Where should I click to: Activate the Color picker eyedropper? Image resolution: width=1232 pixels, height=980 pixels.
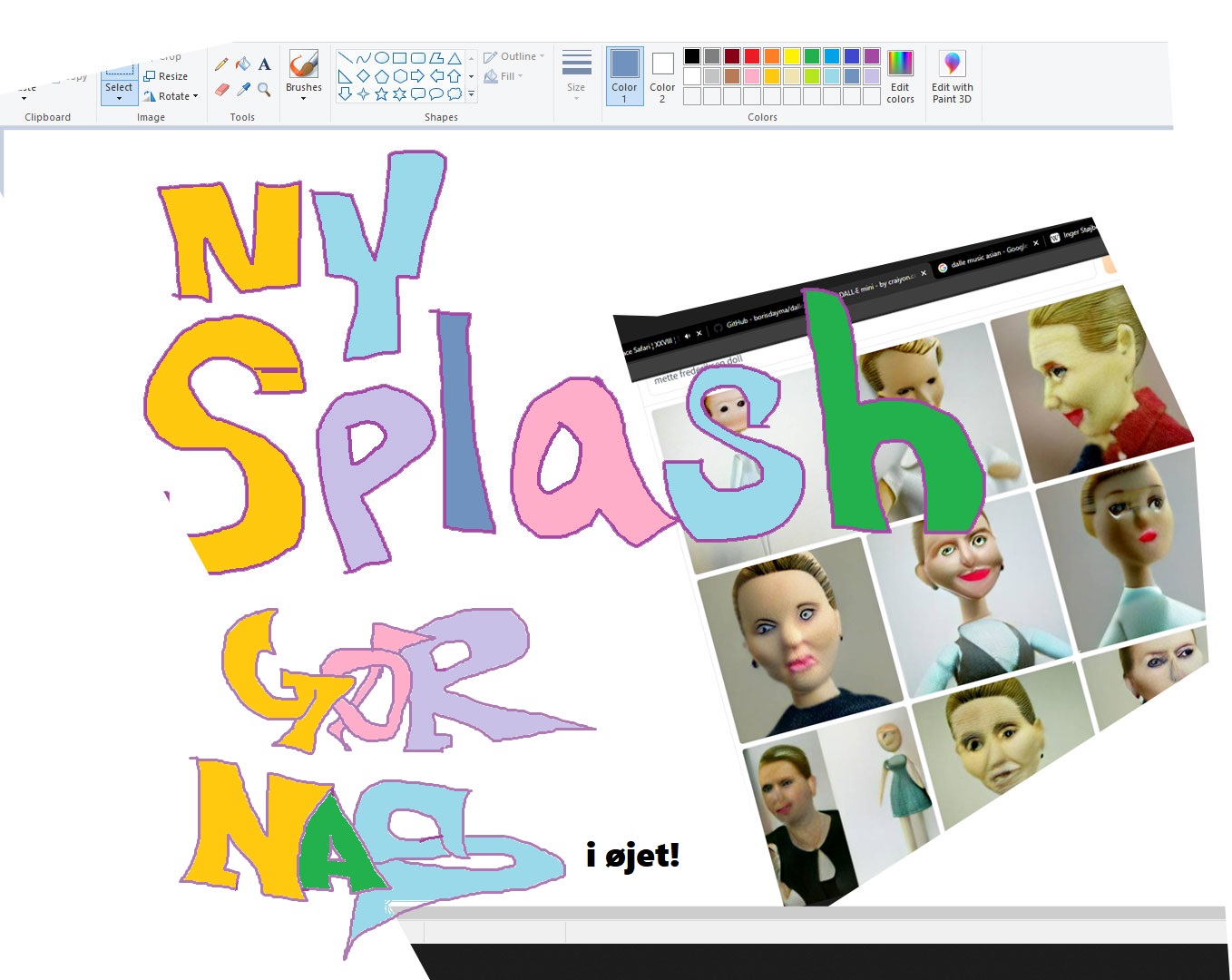pyautogui.click(x=243, y=89)
